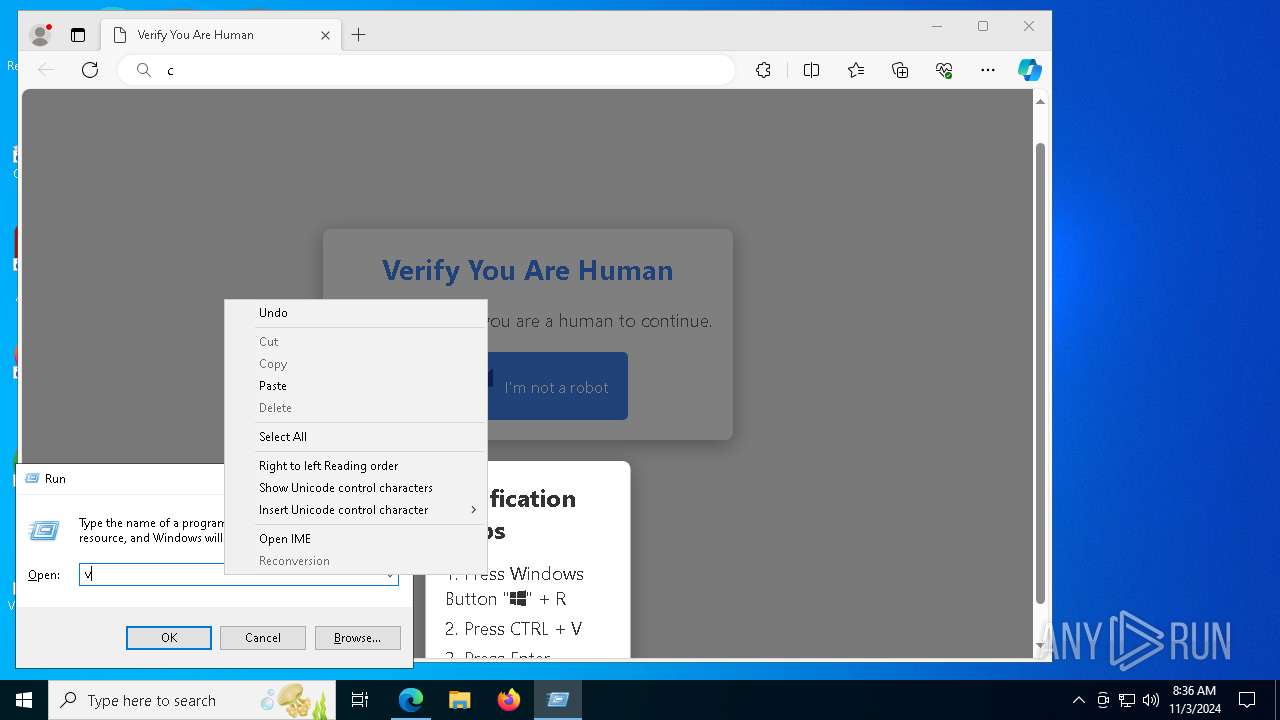This screenshot has width=1280, height=720.
Task: Choose Paste from context menu
Action: coord(356,386)
